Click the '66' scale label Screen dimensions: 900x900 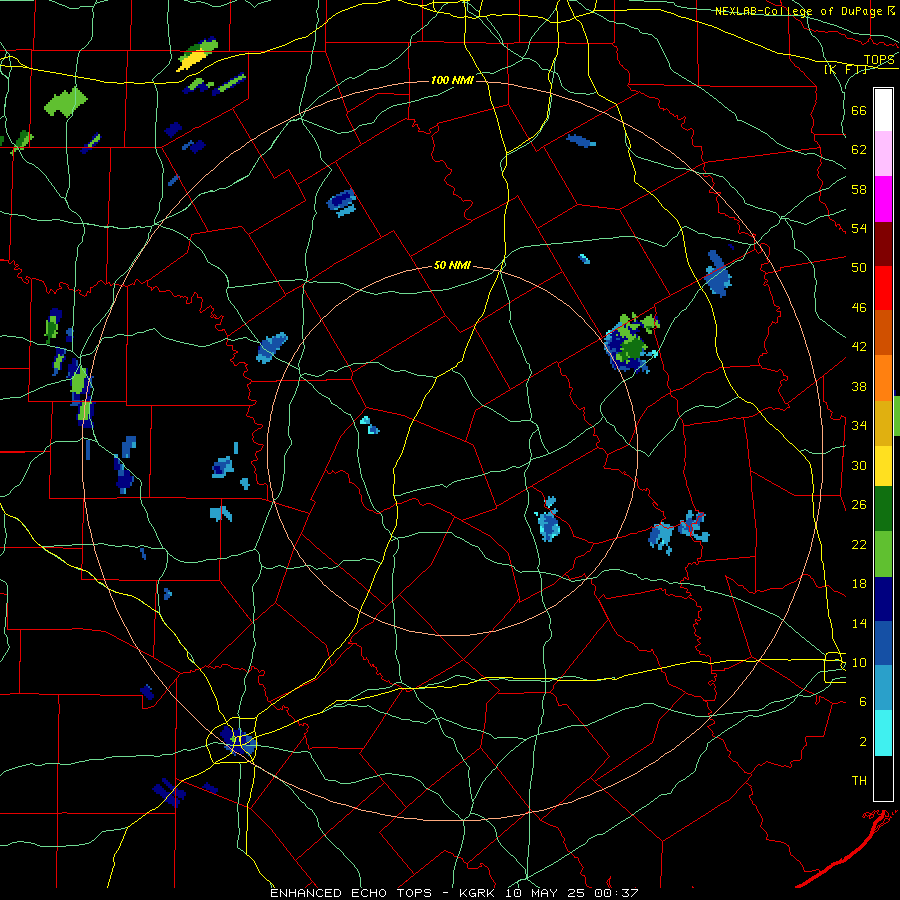point(859,110)
